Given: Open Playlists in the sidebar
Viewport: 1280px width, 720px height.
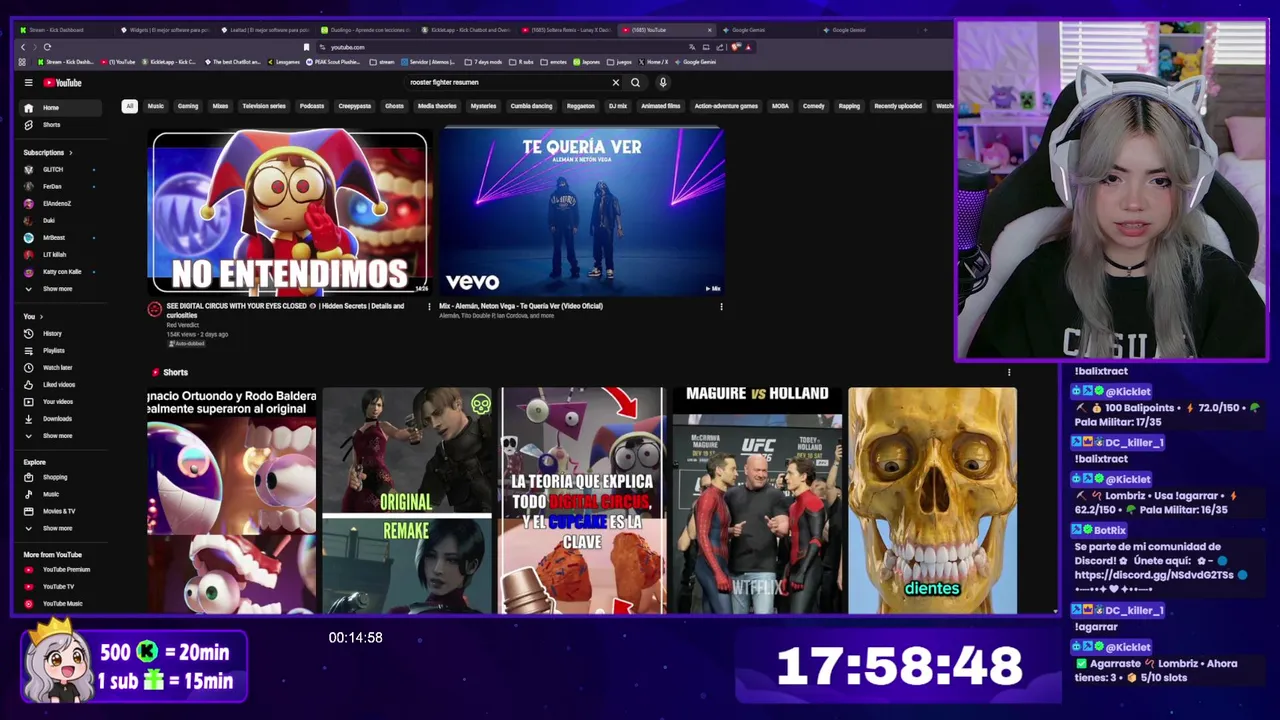Looking at the screenshot, I should pos(62,351).
